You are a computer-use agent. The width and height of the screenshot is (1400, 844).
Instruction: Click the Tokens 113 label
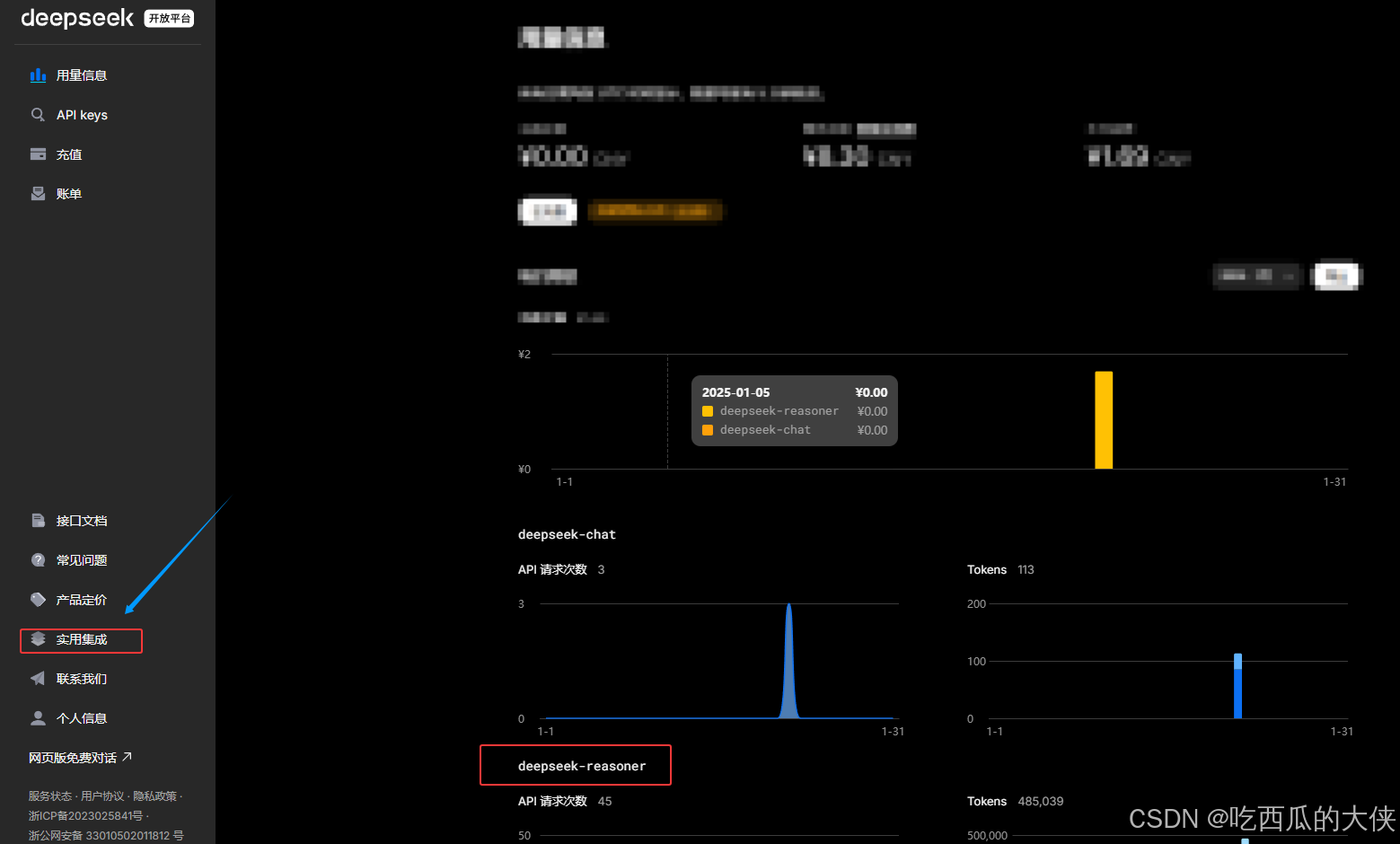click(x=1000, y=569)
